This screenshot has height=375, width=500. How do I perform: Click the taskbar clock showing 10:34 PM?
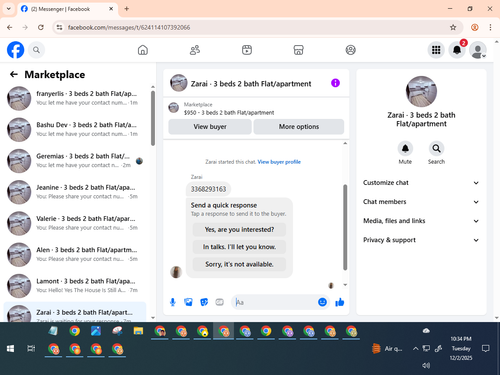[461, 348]
